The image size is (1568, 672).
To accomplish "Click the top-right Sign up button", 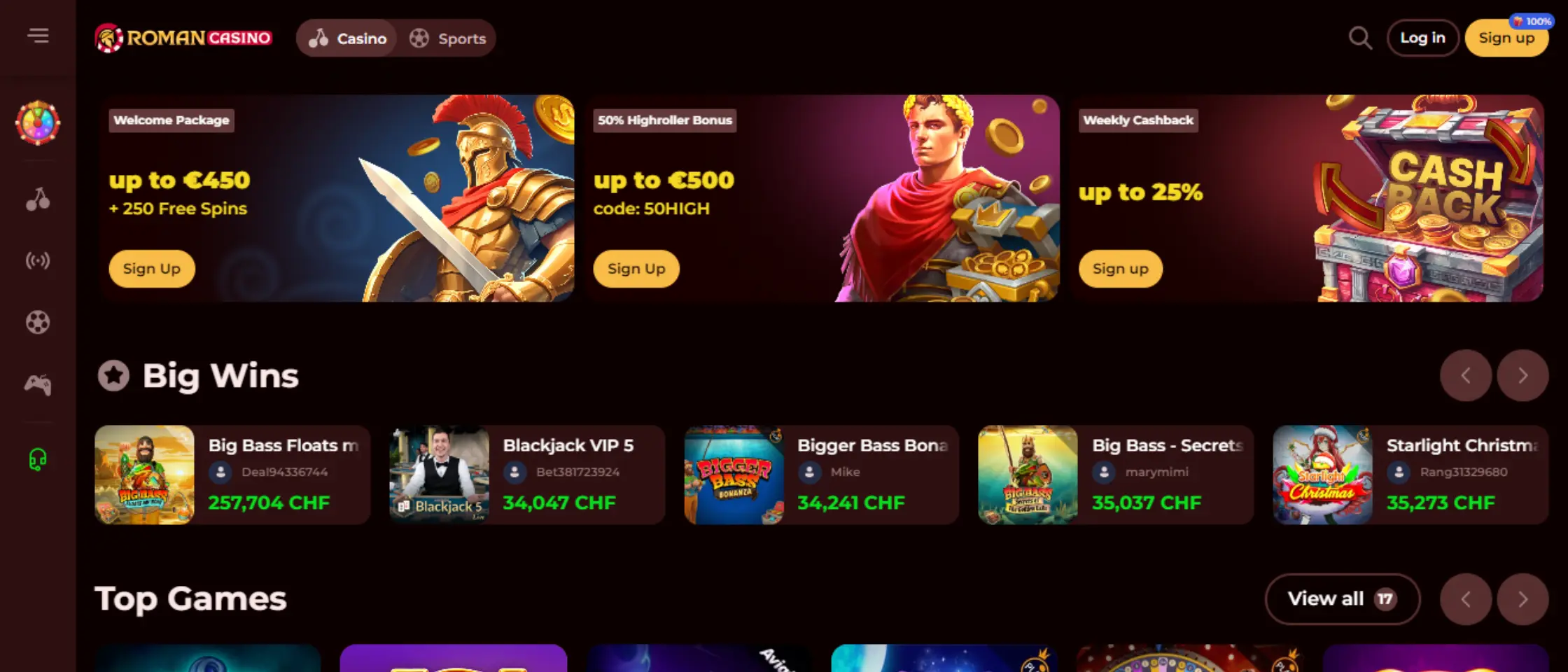I will pyautogui.click(x=1506, y=38).
